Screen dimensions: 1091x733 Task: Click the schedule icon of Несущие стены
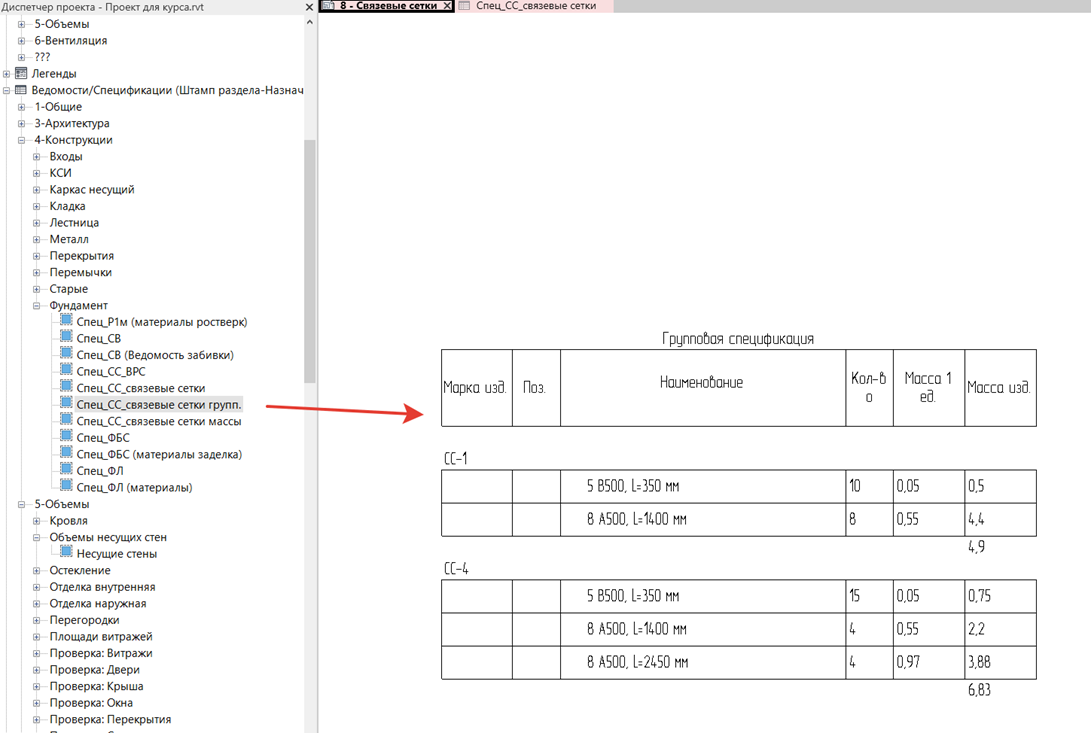pyautogui.click(x=66, y=552)
